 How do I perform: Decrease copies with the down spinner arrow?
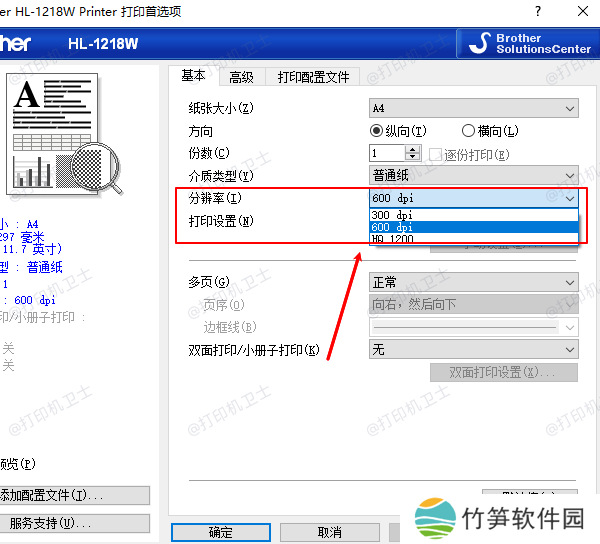[x=412, y=158]
